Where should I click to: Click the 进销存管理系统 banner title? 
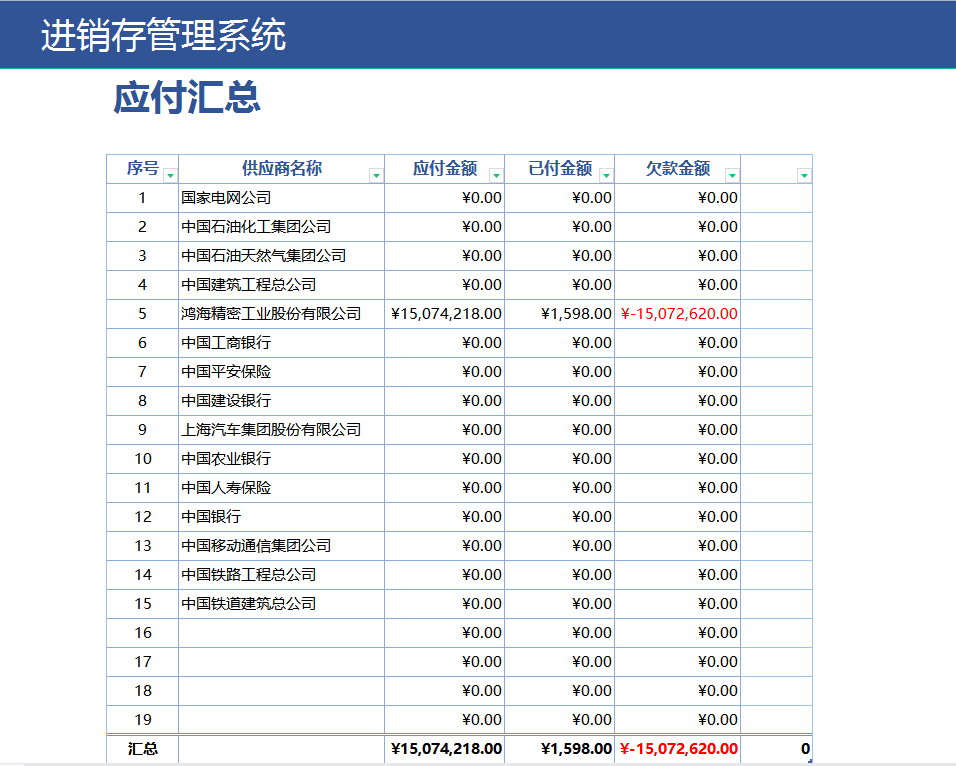163,35
